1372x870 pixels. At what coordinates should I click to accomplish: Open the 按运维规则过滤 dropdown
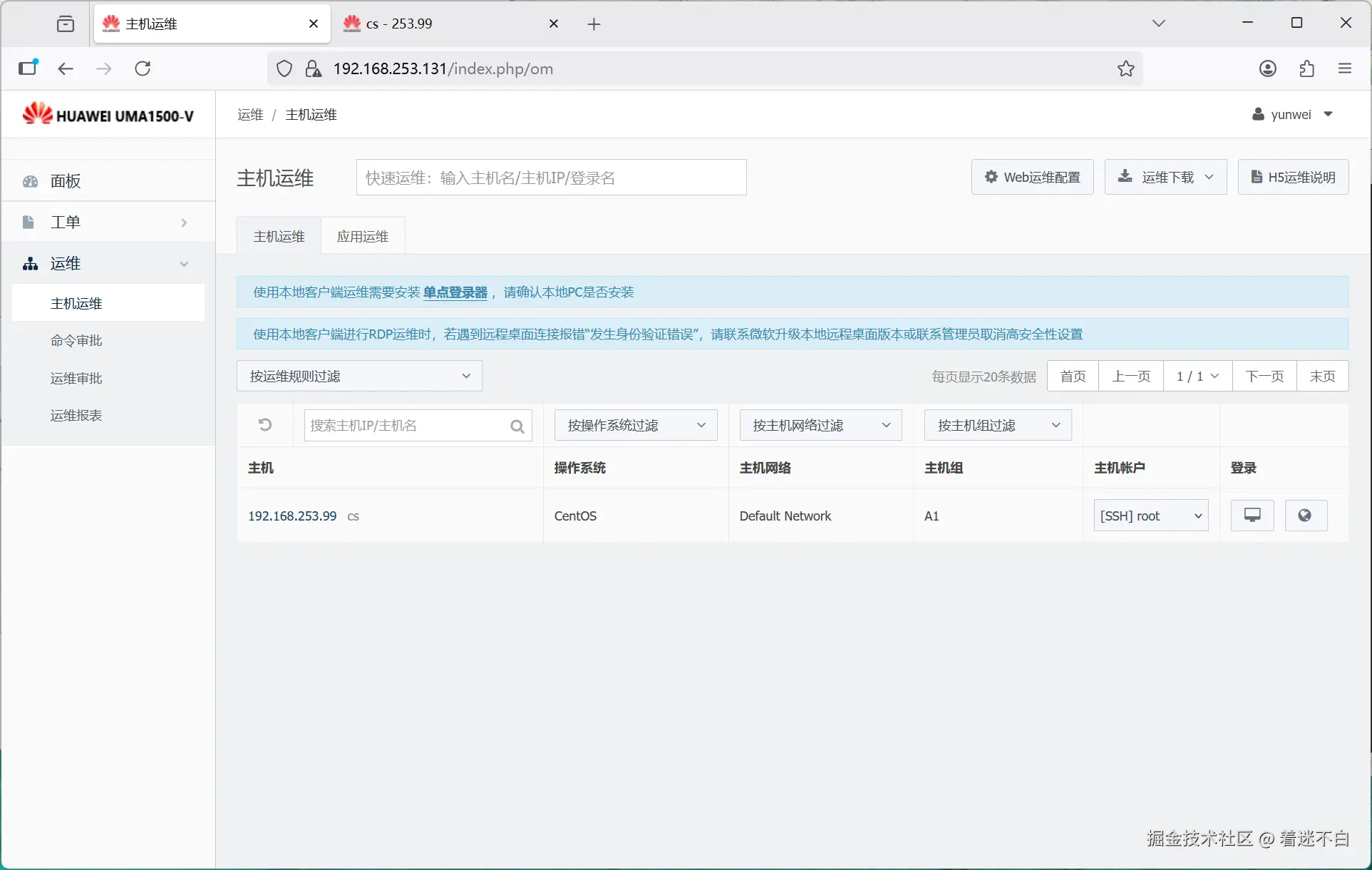click(x=359, y=376)
